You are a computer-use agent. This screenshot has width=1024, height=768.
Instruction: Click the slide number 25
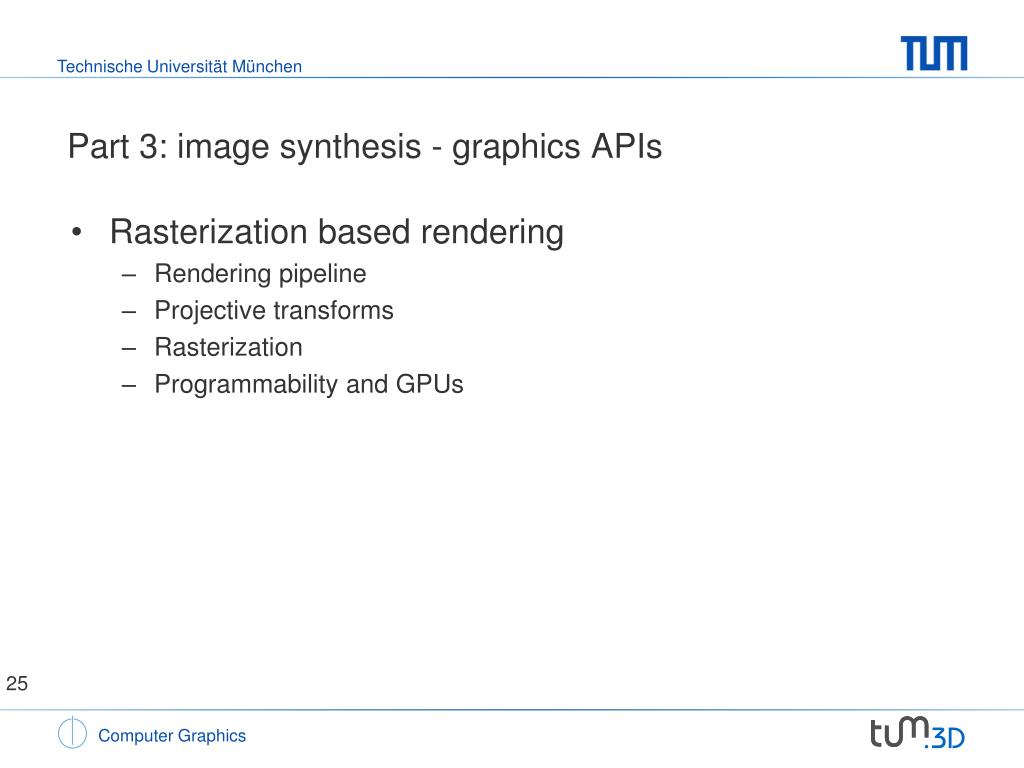17,684
